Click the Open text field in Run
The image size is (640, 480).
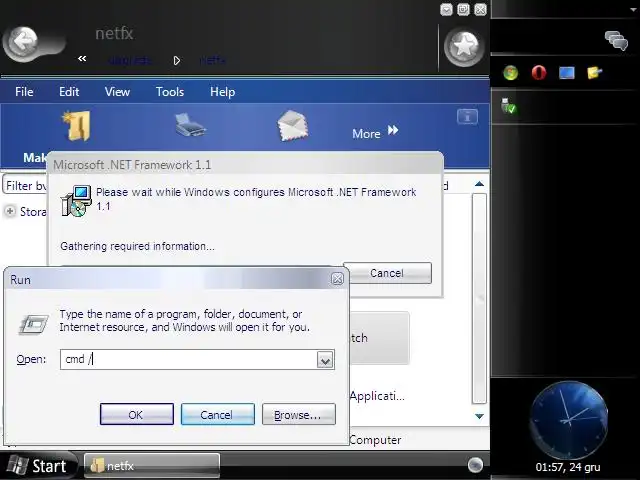click(x=189, y=360)
